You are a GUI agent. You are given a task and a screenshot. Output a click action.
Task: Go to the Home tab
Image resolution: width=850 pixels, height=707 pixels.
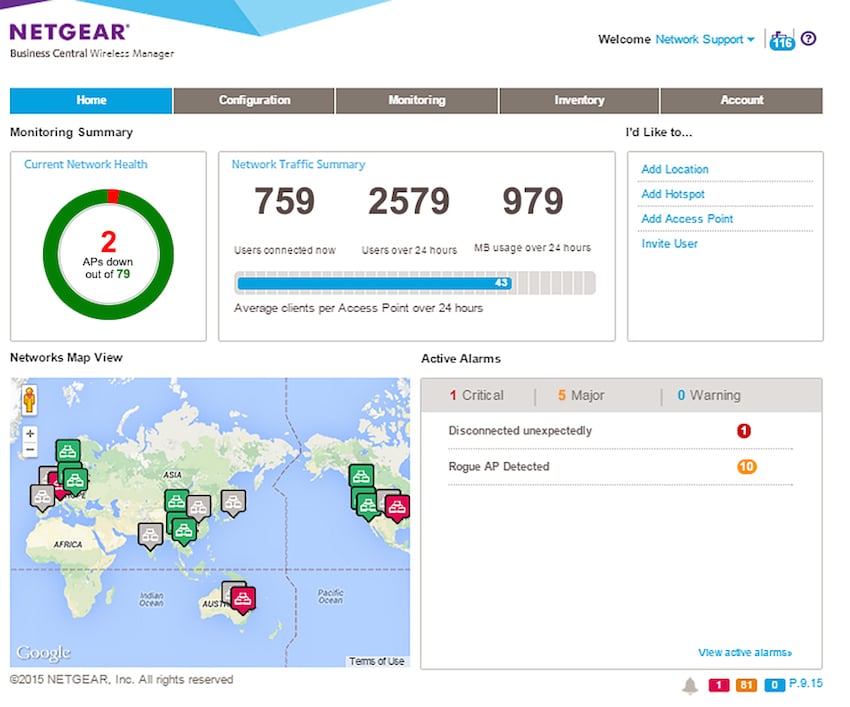pyautogui.click(x=91, y=100)
